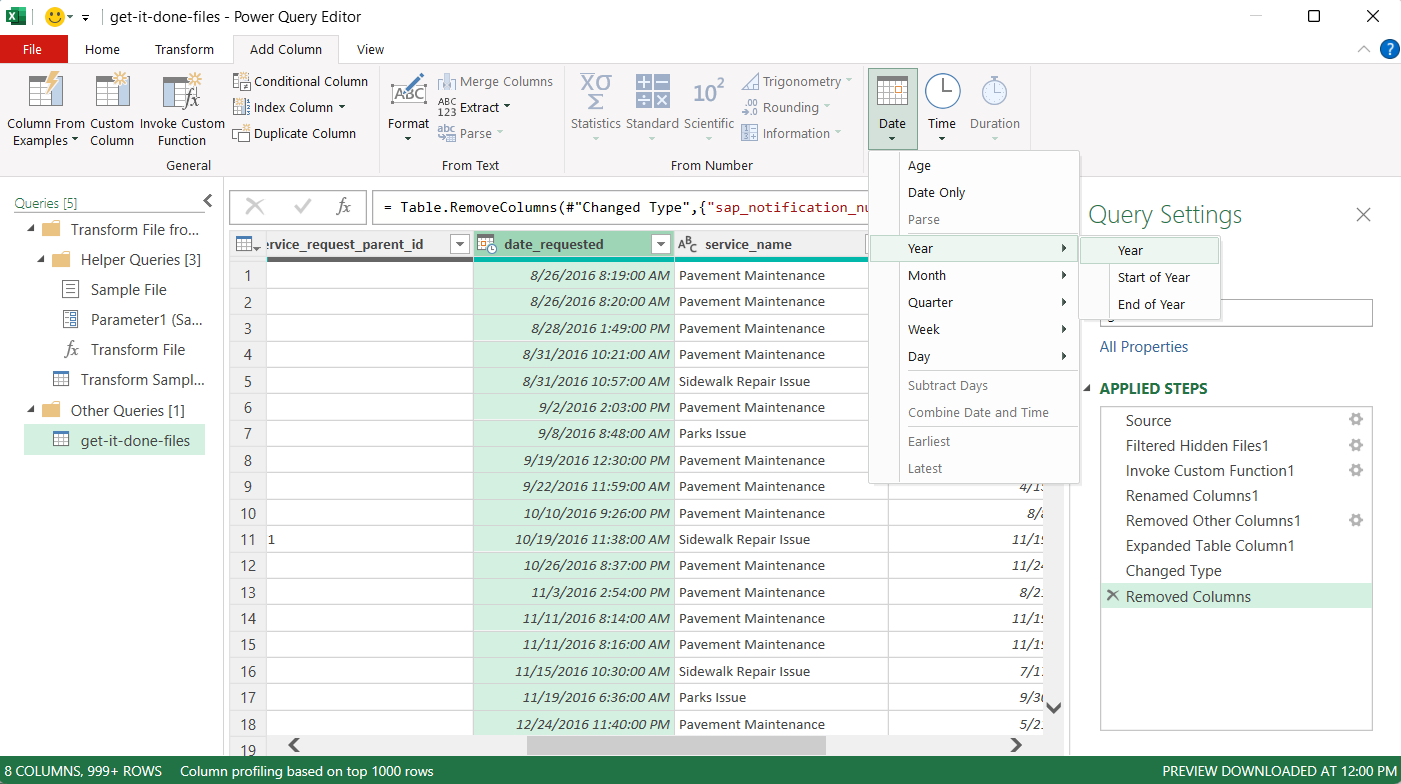
Task: Collapse the ribbon
Action: coord(1364,49)
